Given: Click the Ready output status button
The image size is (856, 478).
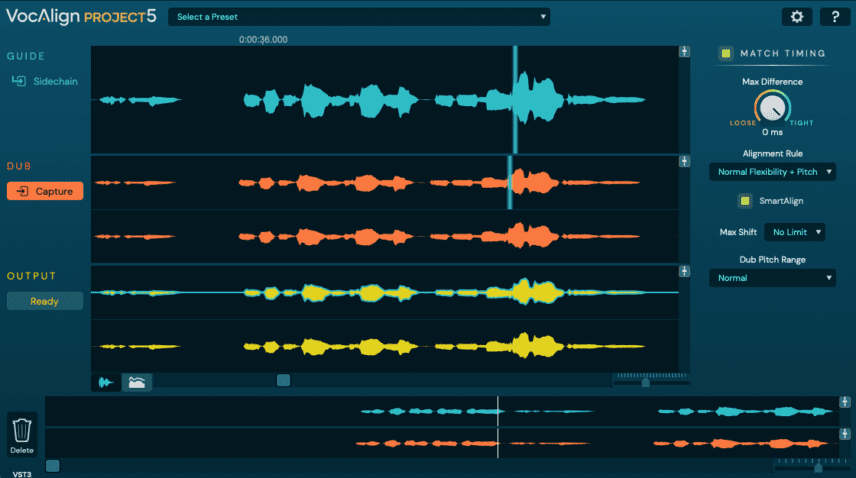Looking at the screenshot, I should click(45, 301).
